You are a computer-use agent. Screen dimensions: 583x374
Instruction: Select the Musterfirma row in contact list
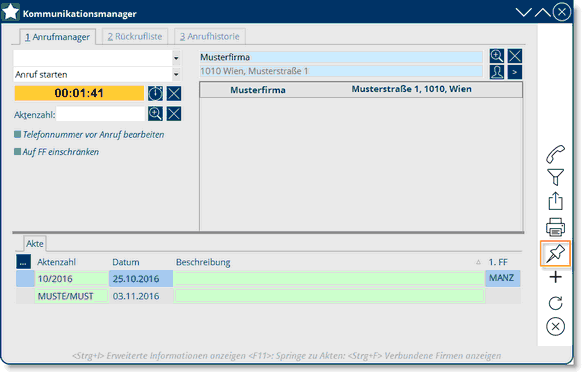click(x=361, y=90)
